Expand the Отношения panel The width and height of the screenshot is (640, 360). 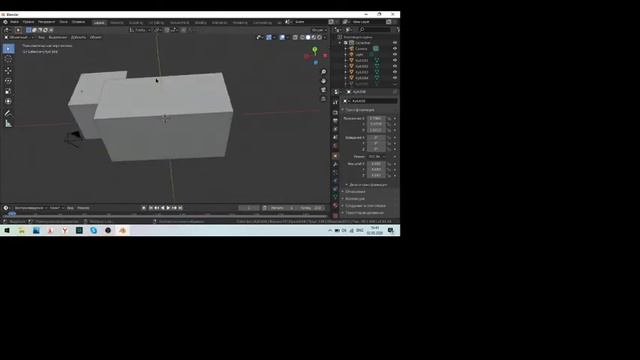point(355,191)
